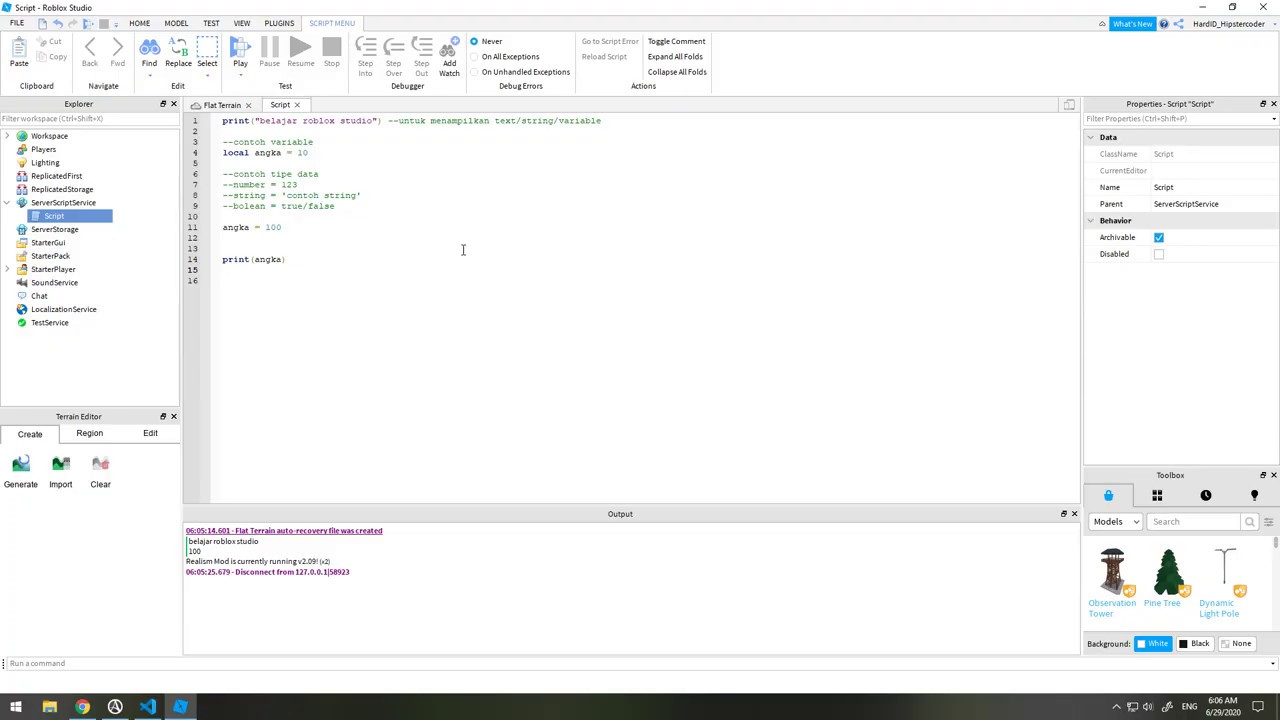
Task: Click the Step Over debugger icon
Action: pos(393,46)
